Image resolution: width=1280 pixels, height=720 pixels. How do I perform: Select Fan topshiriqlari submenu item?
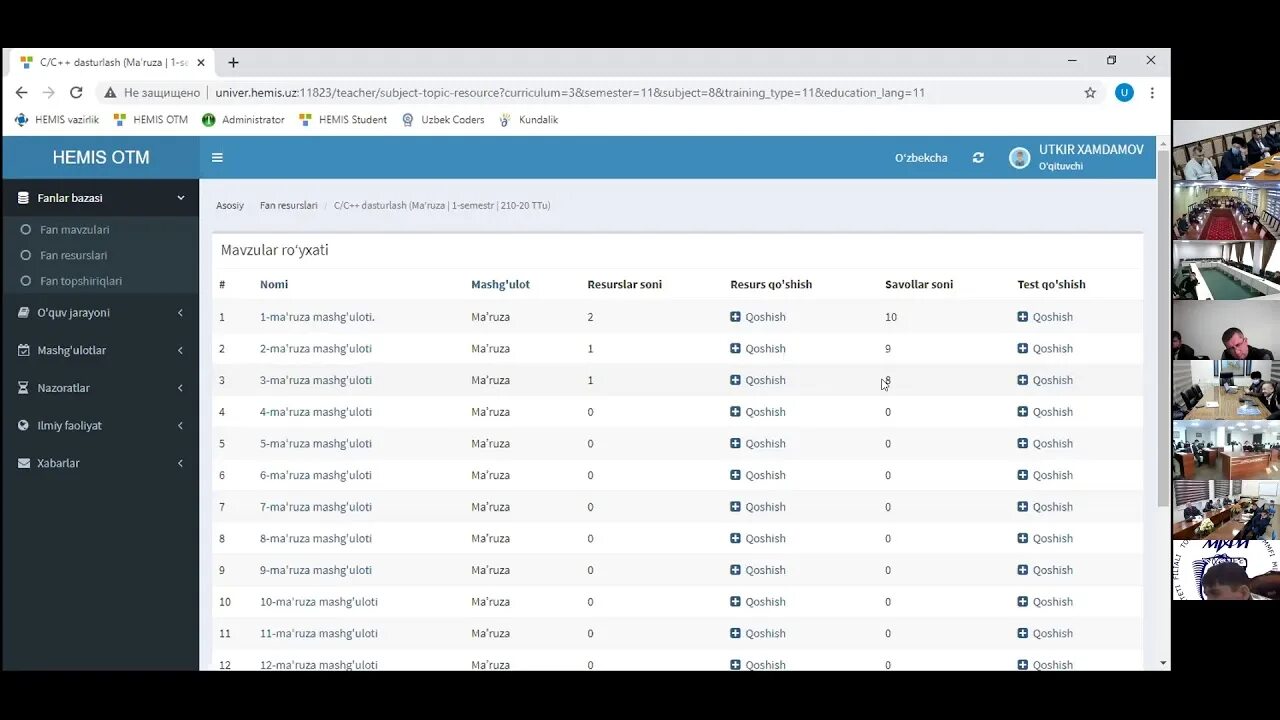tap(81, 281)
